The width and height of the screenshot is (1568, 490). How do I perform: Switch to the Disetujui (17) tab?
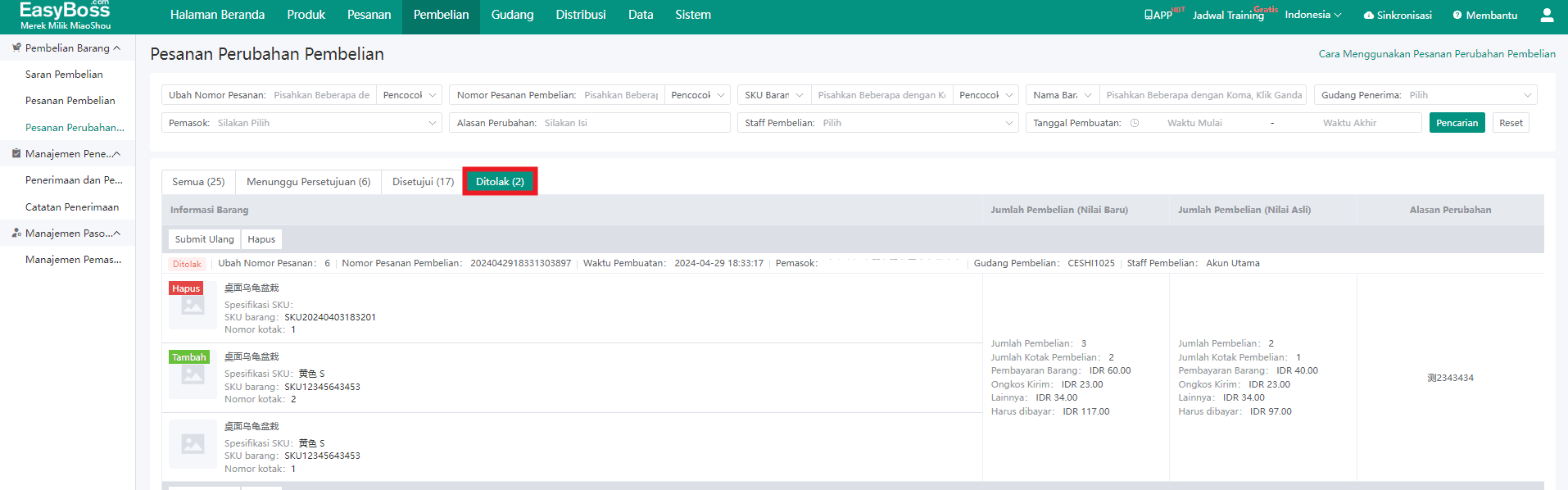423,182
